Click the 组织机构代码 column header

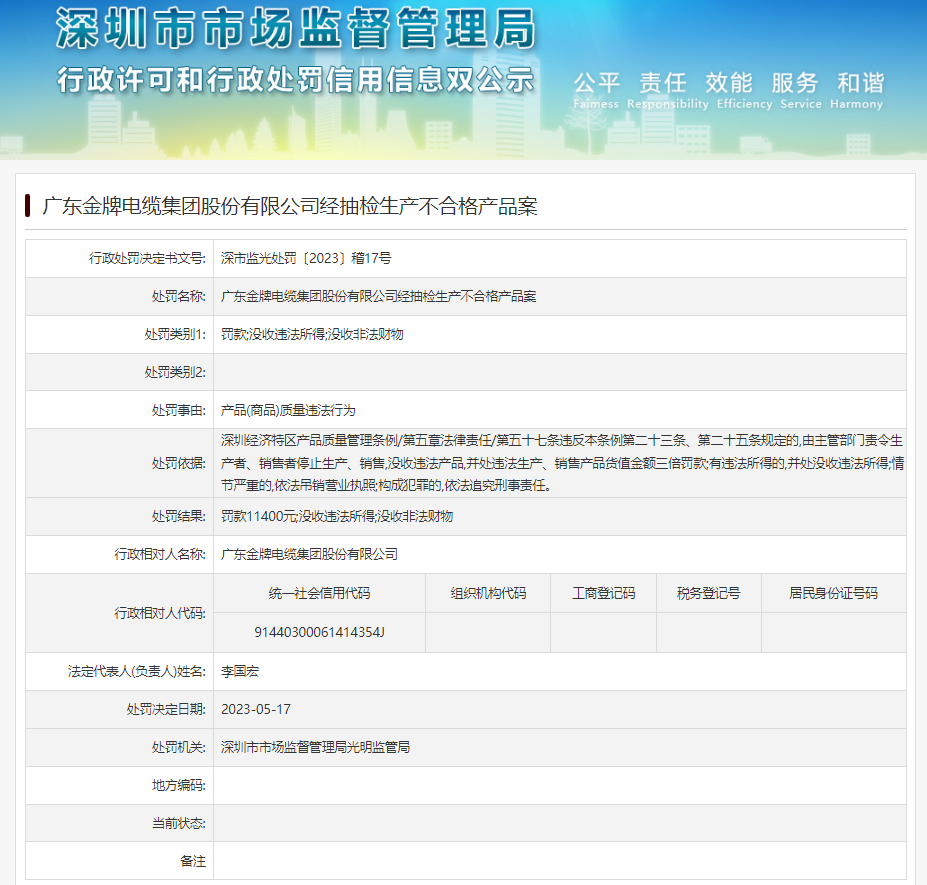[488, 594]
